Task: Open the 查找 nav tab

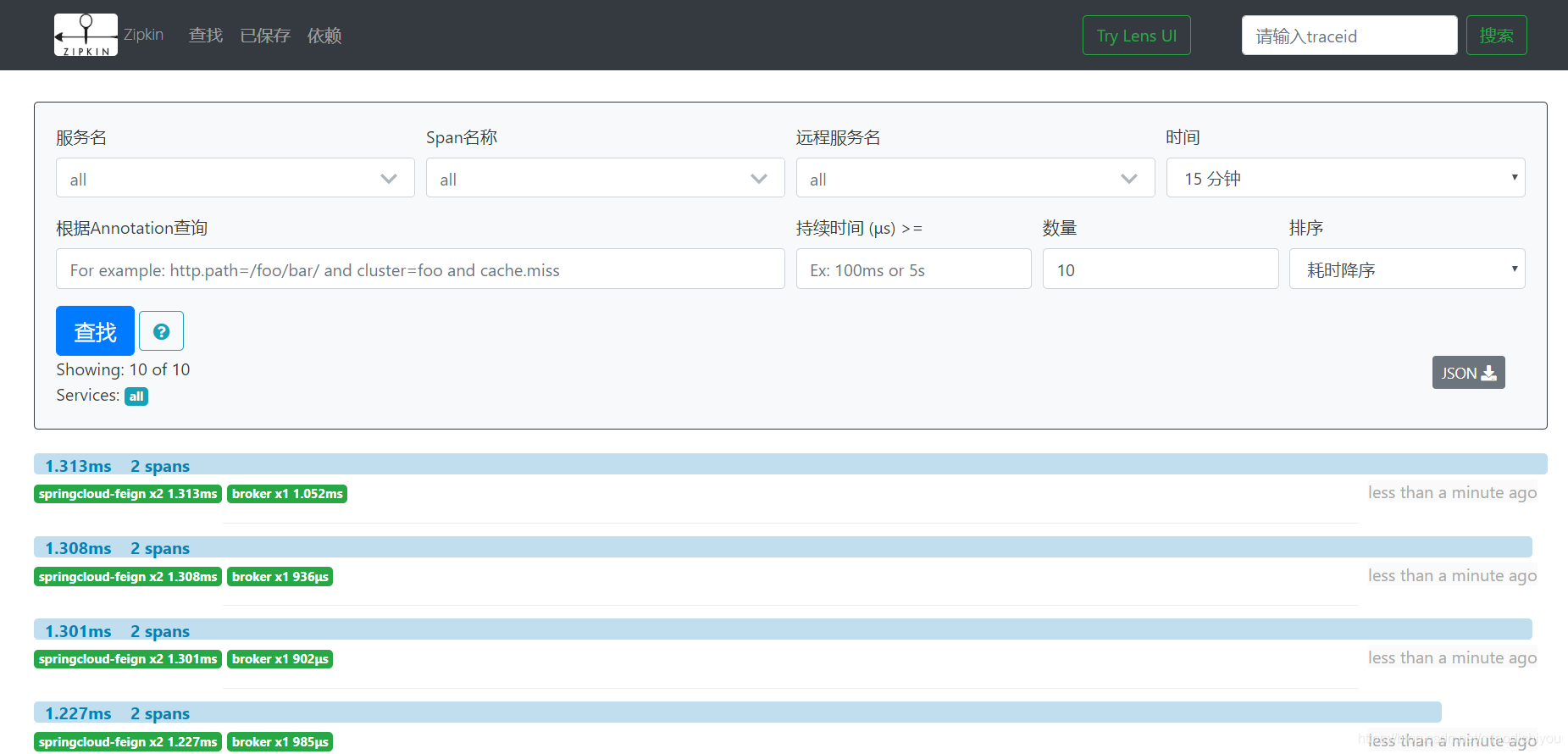Action: [x=206, y=36]
